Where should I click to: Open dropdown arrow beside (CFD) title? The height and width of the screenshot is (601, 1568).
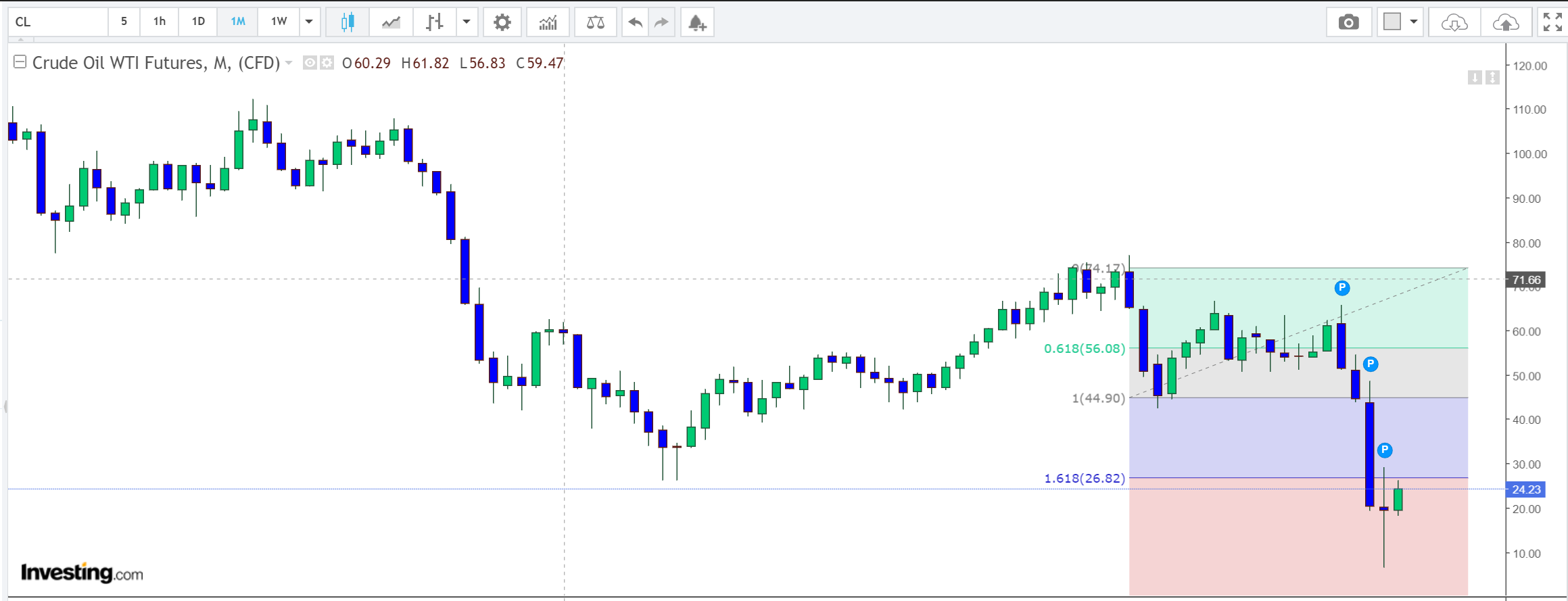coord(289,63)
